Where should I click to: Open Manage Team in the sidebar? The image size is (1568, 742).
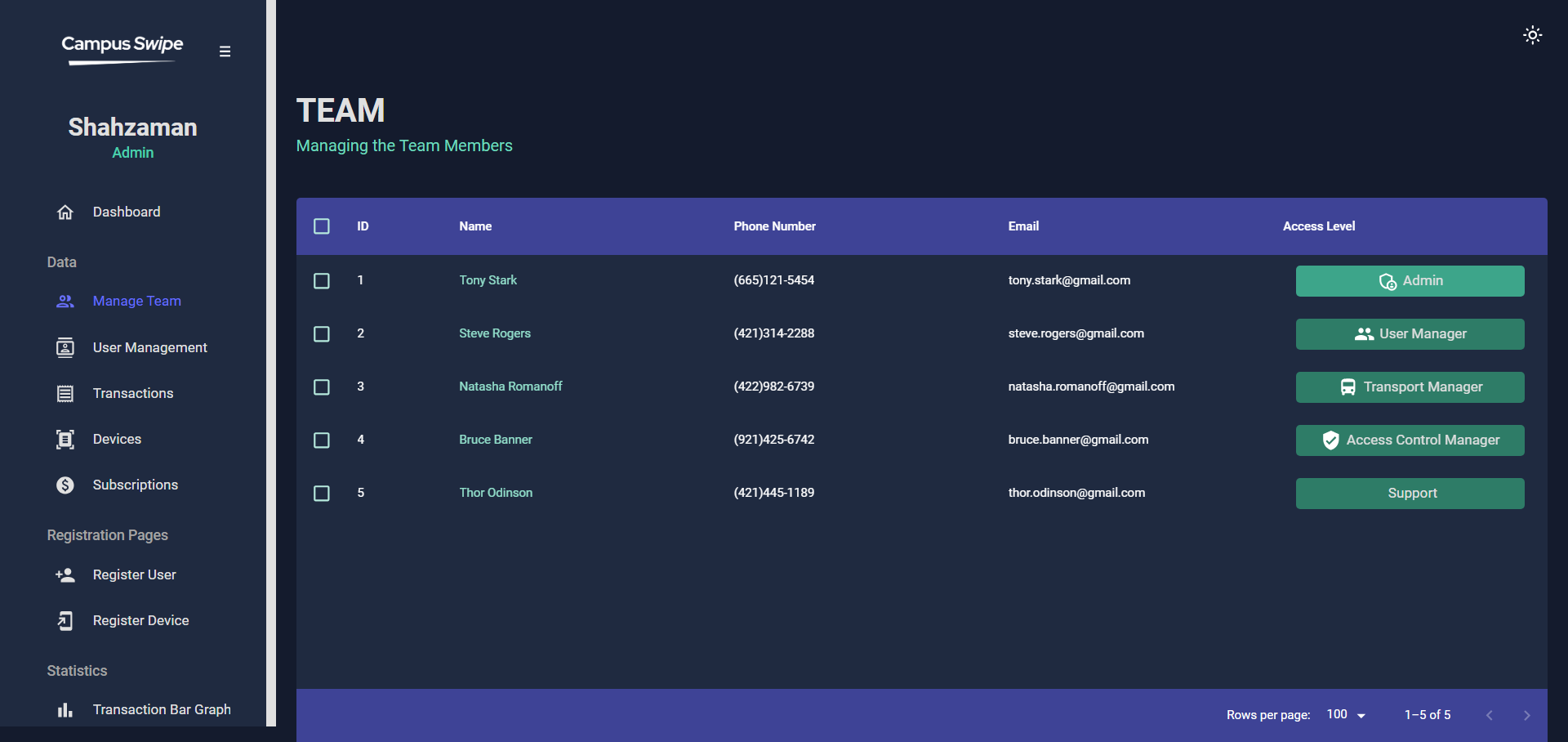click(x=136, y=302)
